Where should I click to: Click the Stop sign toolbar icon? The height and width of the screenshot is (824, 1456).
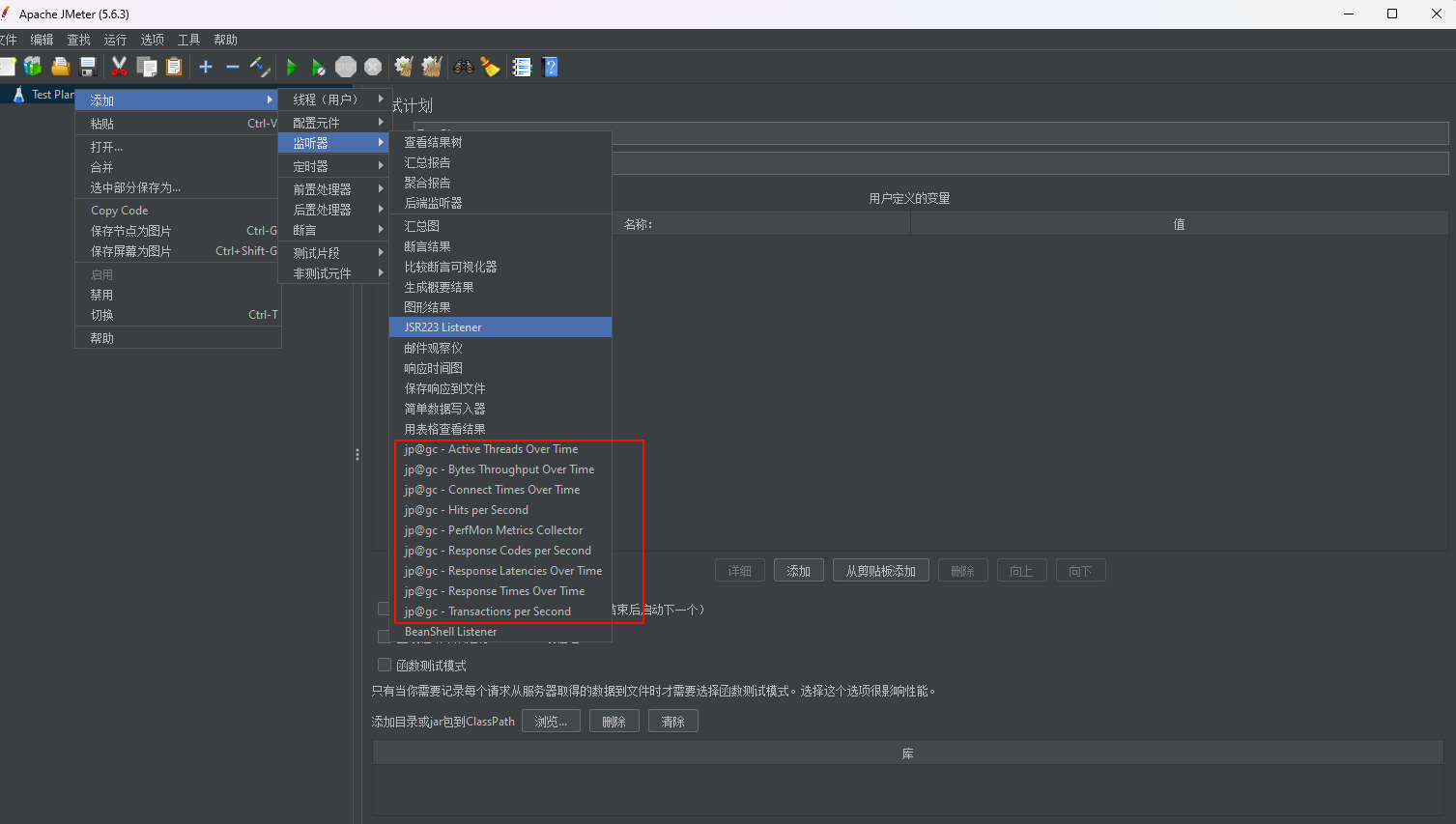[x=346, y=67]
